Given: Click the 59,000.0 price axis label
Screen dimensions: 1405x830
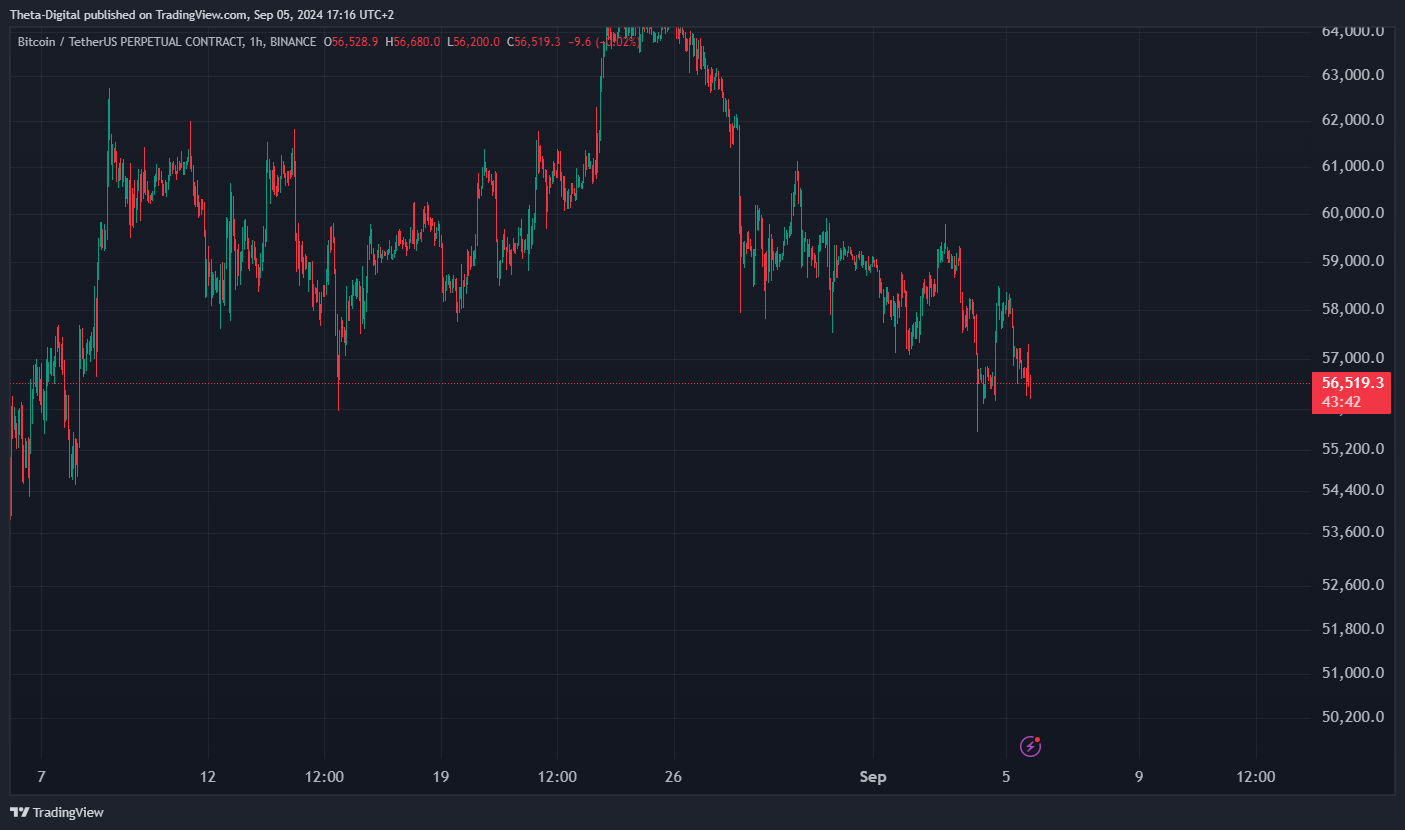Looking at the screenshot, I should [1353, 261].
